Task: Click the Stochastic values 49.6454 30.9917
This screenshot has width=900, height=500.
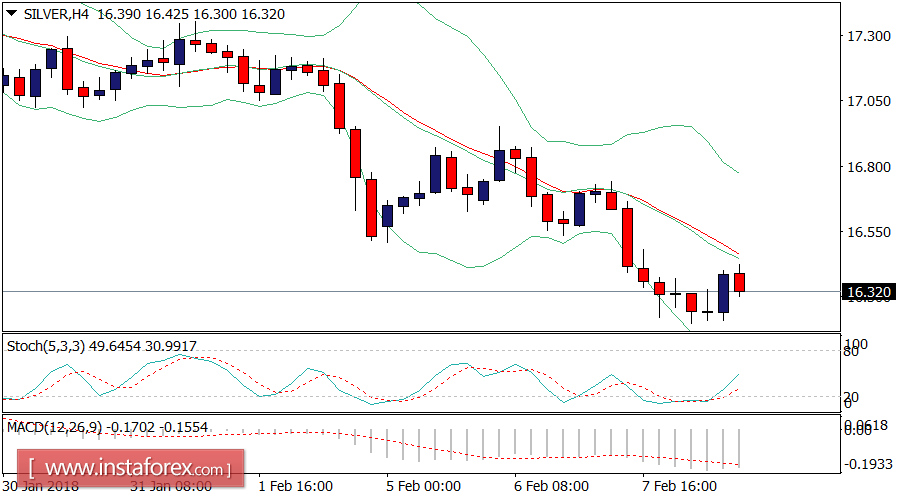Action: tap(142, 346)
